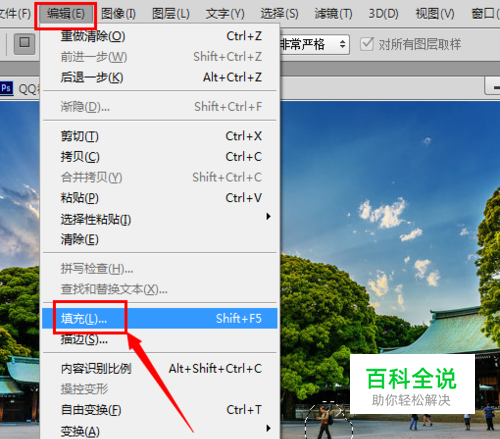Choose 内容识别比例 menu entry
Viewport: 500px width, 439px height.
tap(160, 368)
